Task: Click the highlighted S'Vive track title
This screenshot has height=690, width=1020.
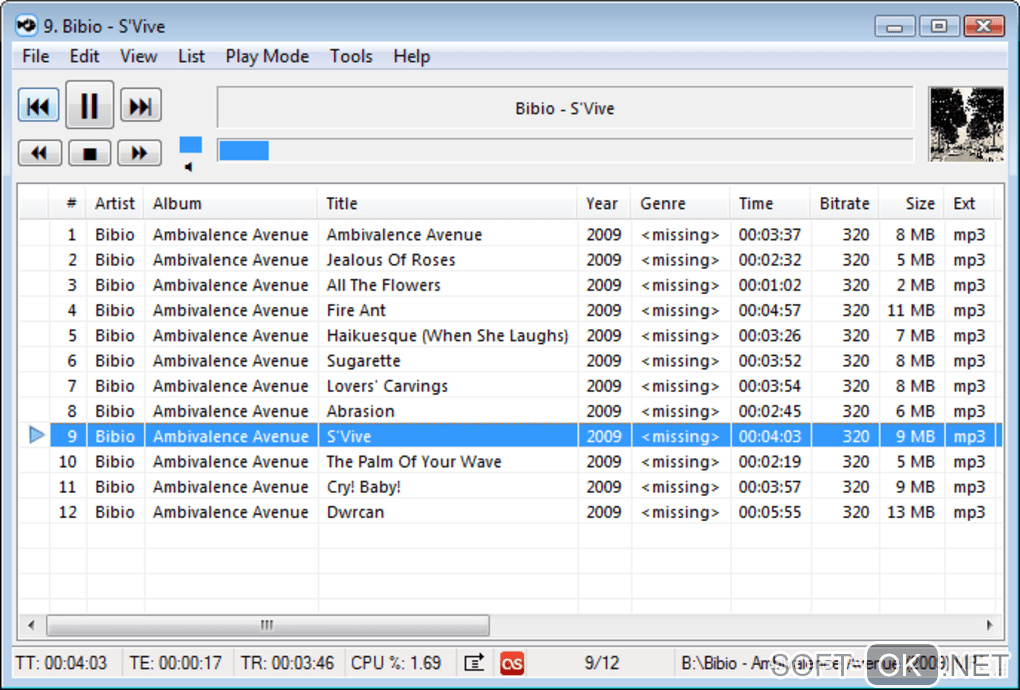Action: point(349,436)
